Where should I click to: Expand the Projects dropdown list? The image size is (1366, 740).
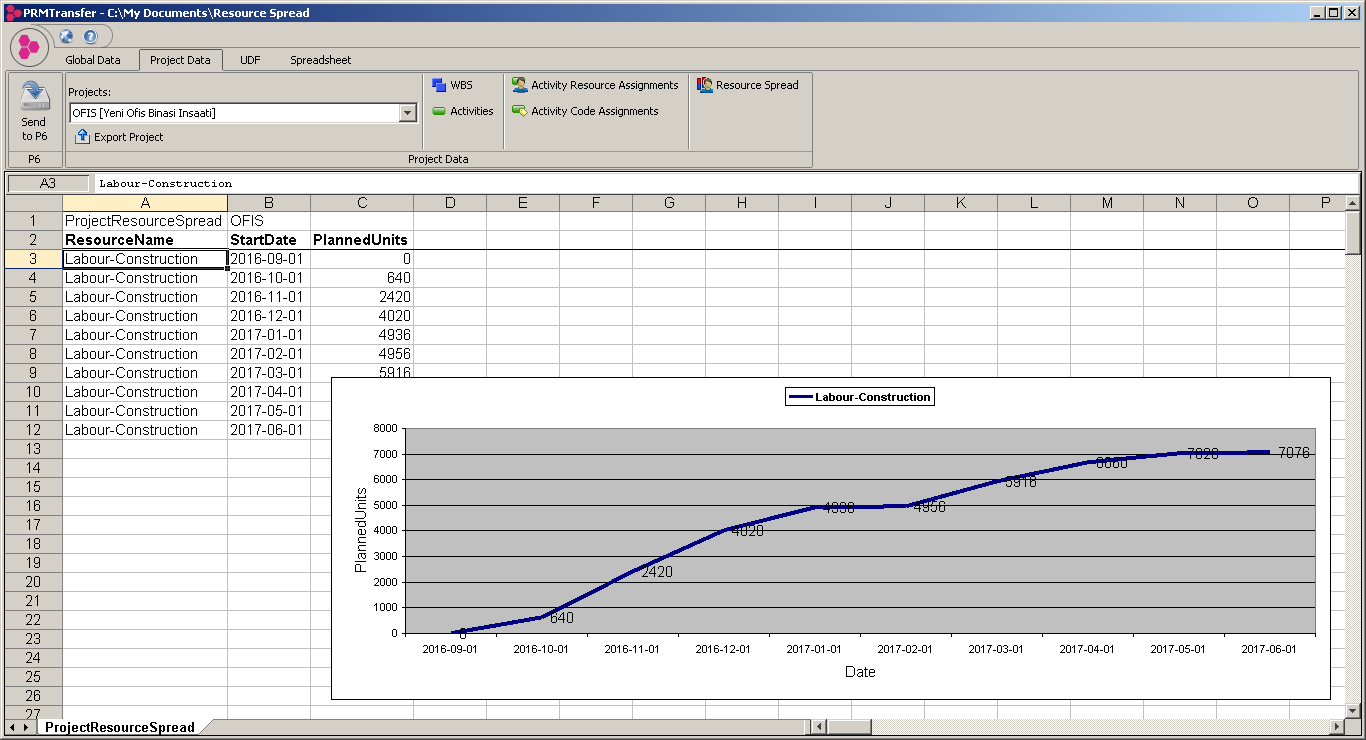[x=407, y=112]
